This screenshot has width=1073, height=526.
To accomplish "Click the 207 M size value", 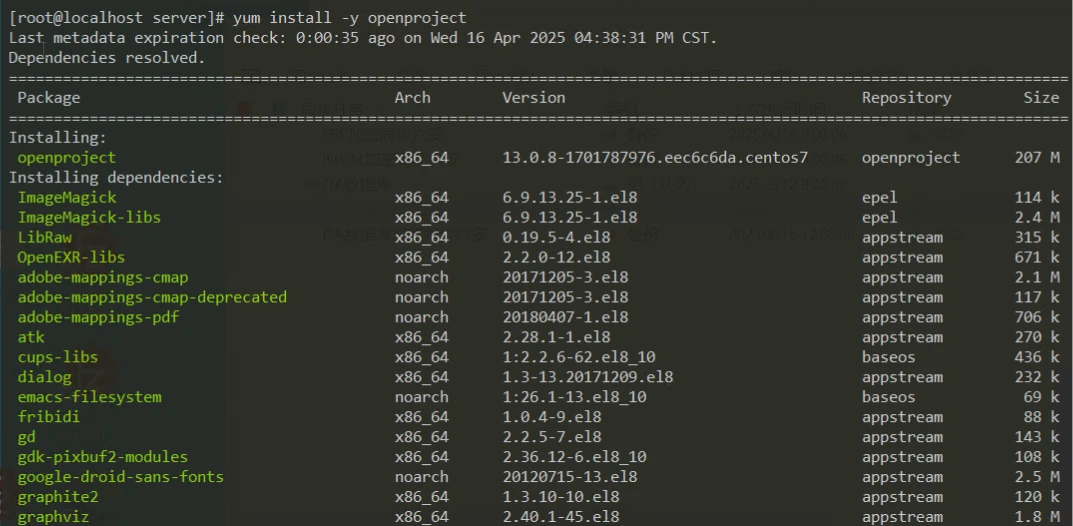I will click(1037, 157).
